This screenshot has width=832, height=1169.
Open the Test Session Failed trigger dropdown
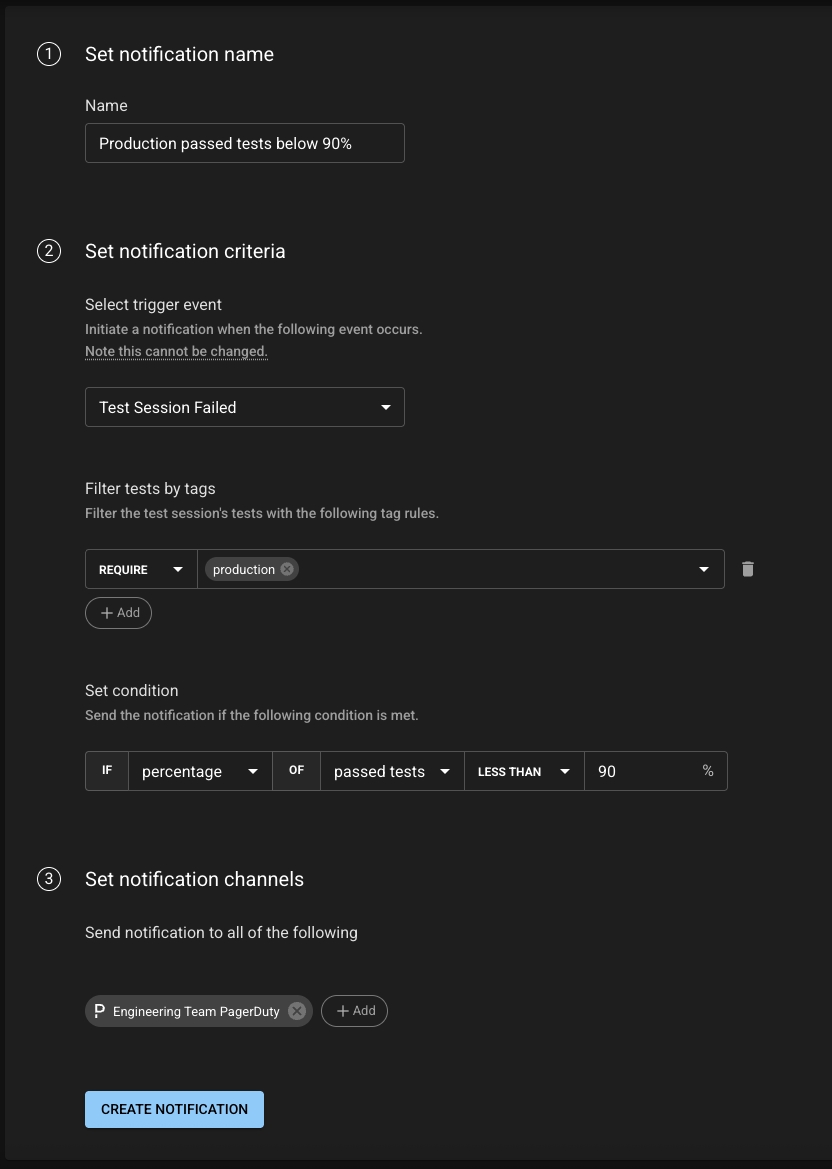point(244,407)
